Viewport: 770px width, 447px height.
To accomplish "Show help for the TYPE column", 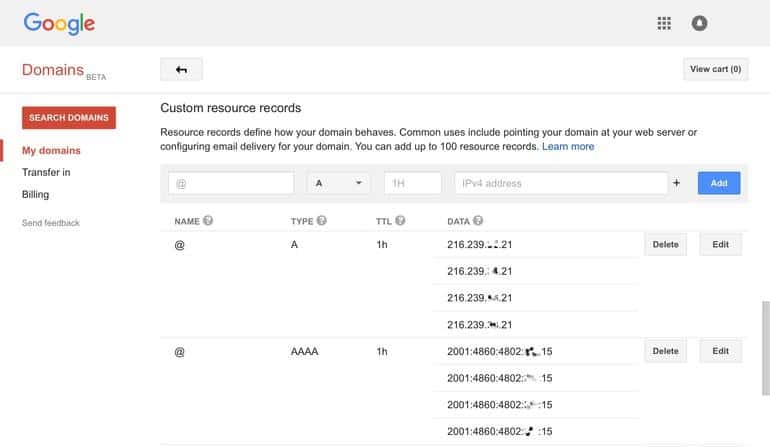I will click(321, 221).
